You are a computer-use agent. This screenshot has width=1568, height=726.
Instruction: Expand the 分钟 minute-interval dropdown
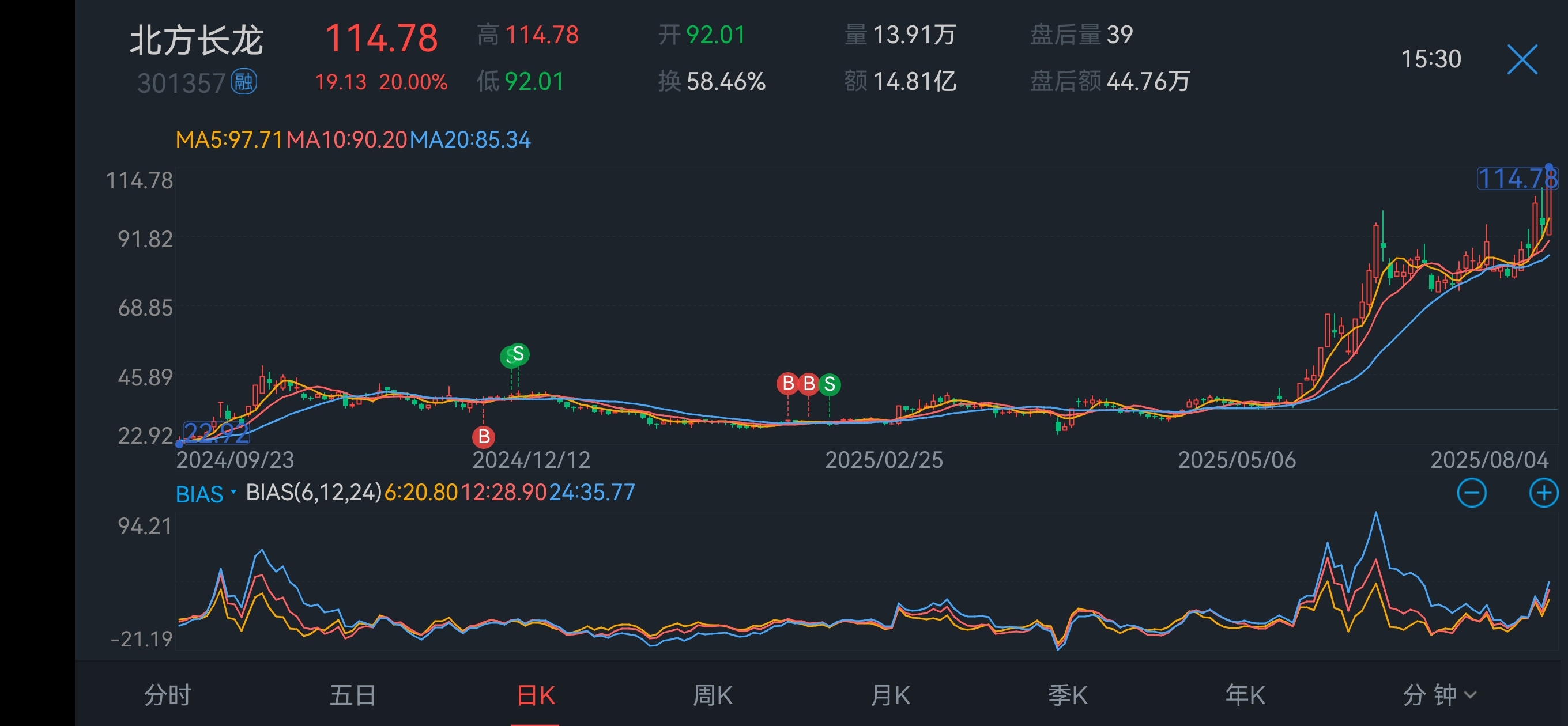(x=1439, y=694)
